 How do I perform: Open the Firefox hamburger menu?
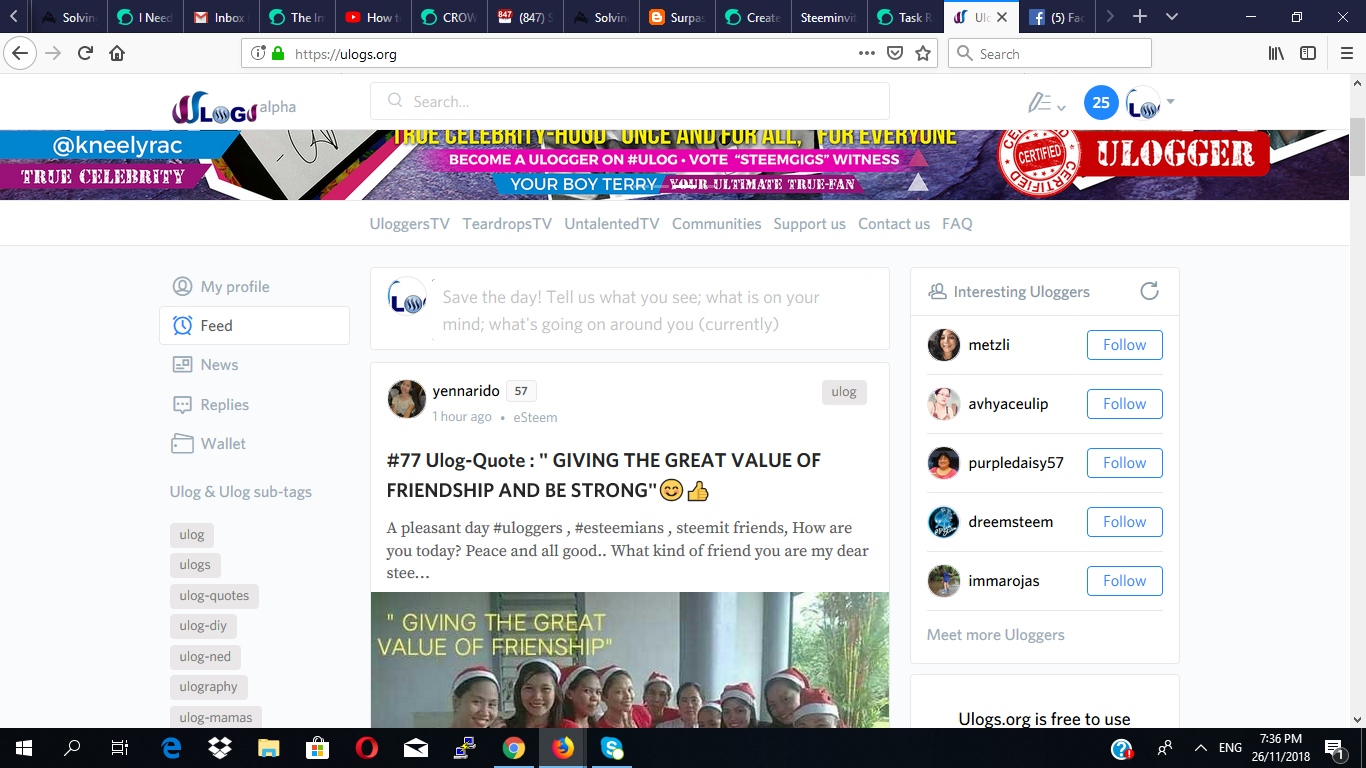[x=1346, y=53]
